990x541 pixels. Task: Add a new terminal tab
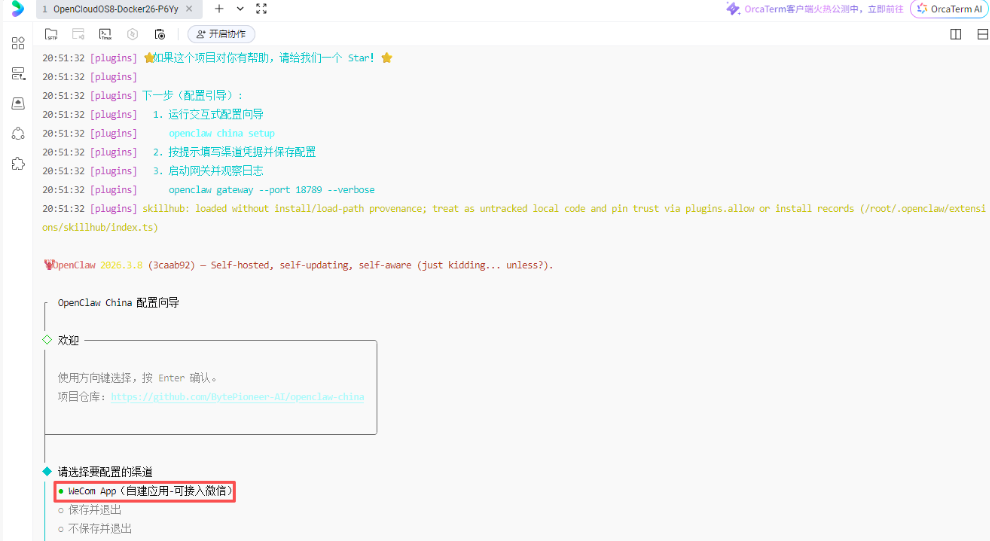[x=219, y=9]
